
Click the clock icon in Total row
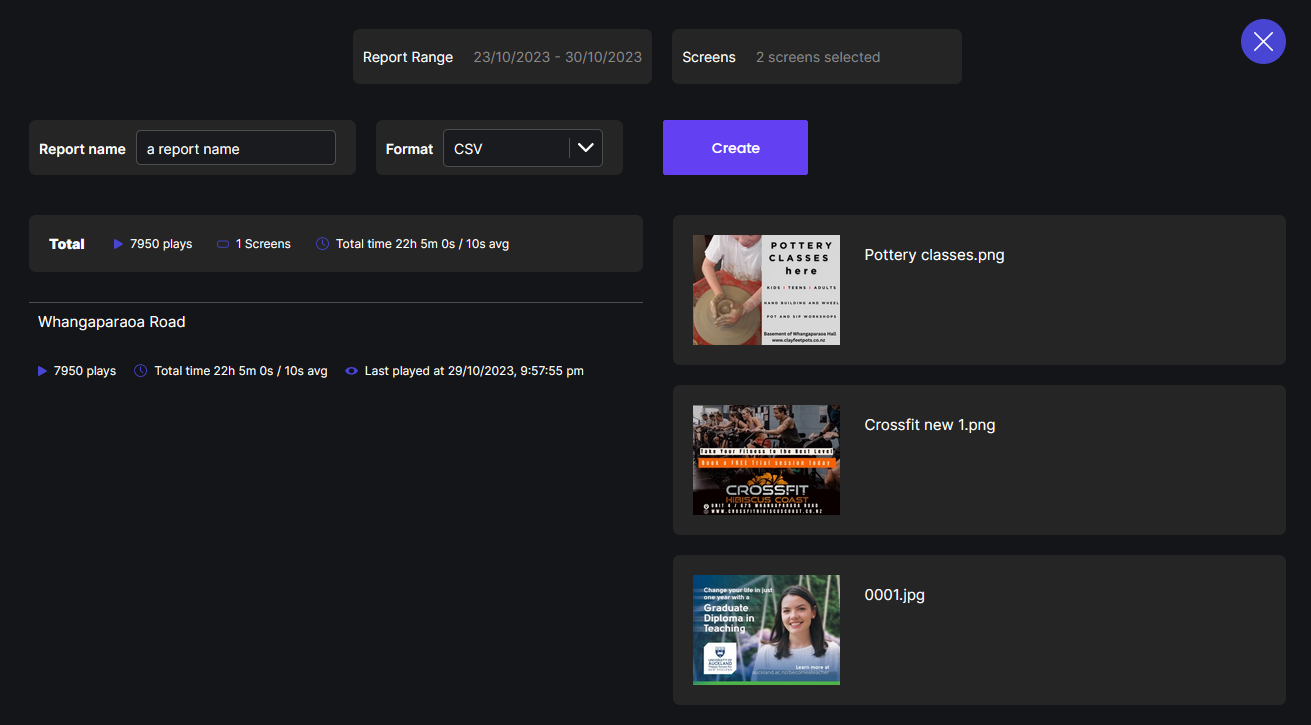coord(322,244)
